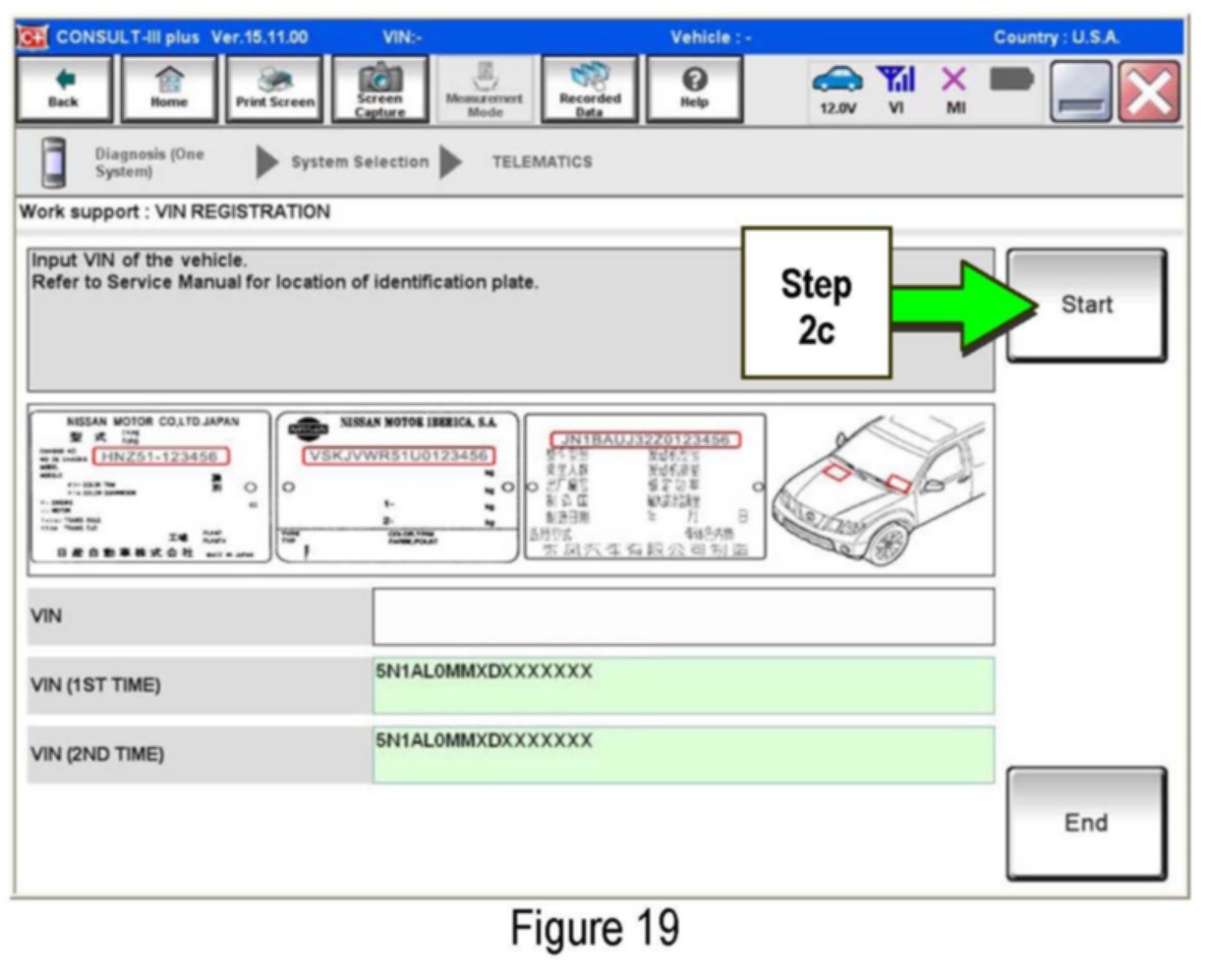Screen dimensions: 1208x980
Task: Click the Measurement Mode button
Action: pos(485,89)
